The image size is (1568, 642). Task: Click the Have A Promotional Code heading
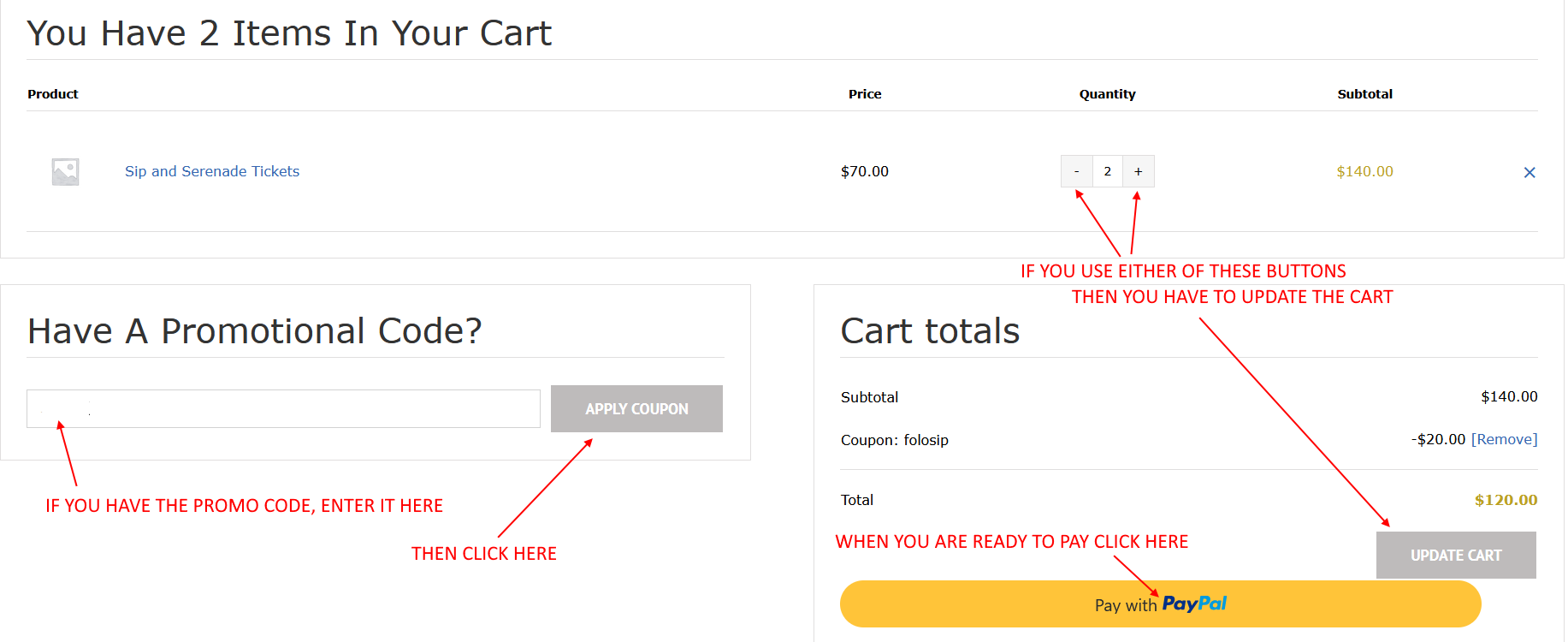click(255, 330)
